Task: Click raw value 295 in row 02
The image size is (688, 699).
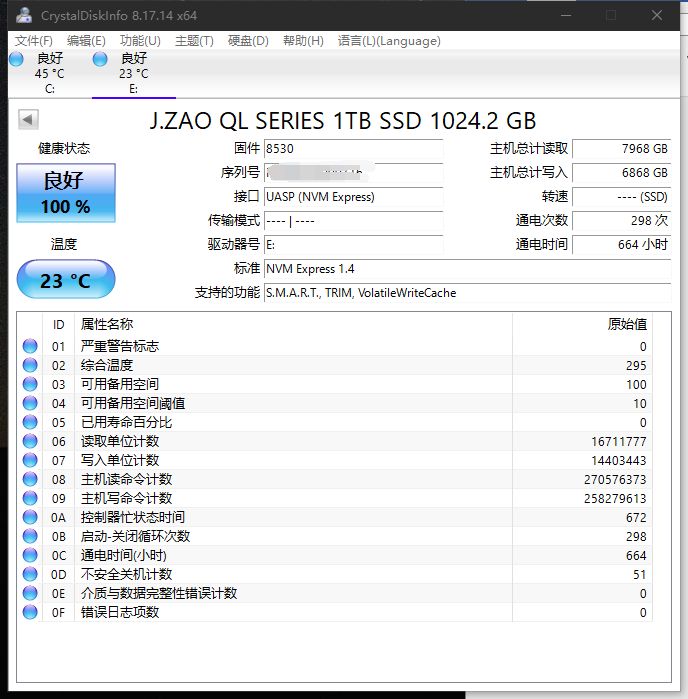Action: (636, 366)
